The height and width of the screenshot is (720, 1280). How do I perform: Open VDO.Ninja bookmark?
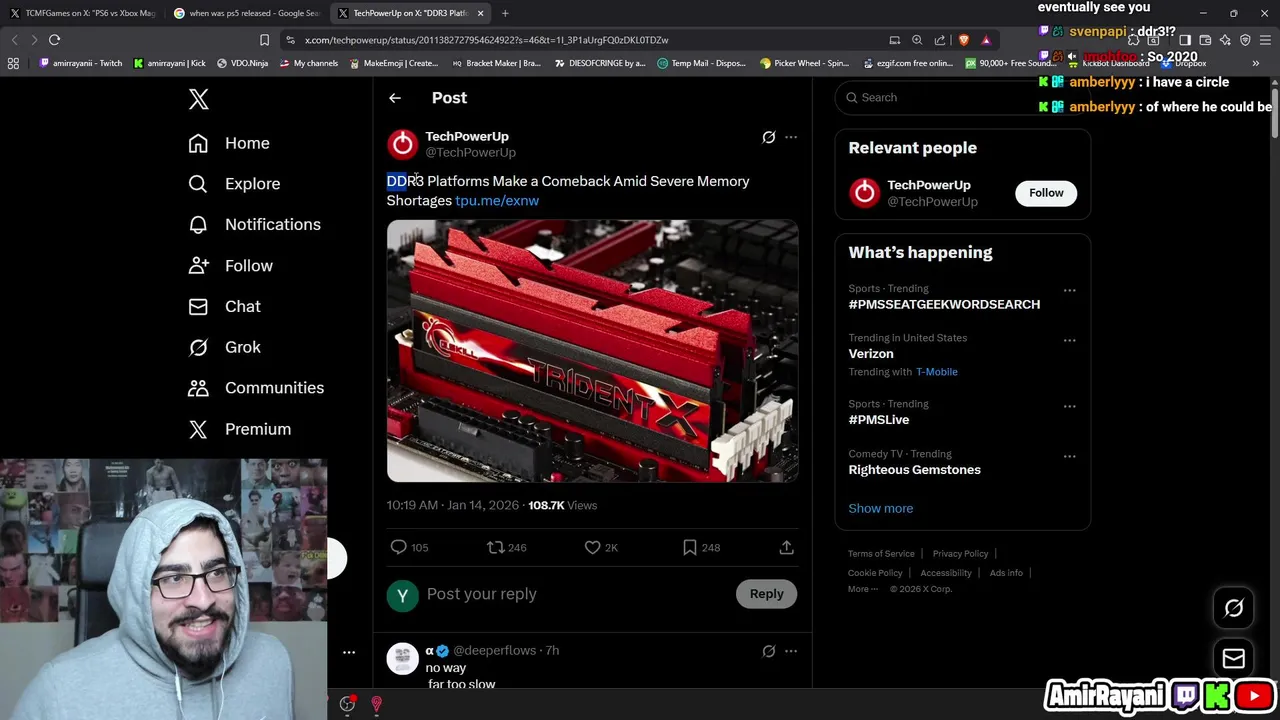[242, 63]
